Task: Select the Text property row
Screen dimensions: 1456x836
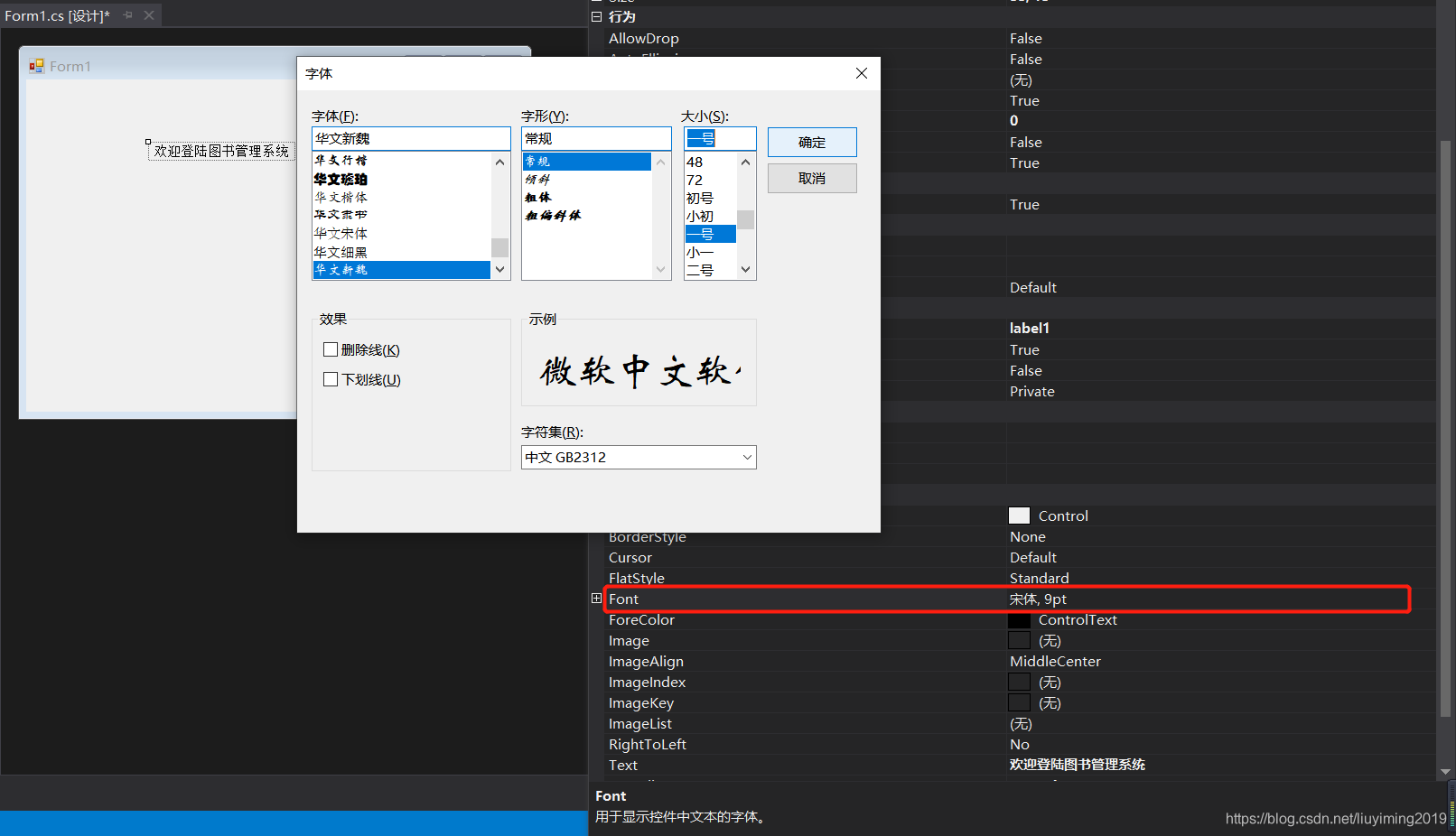Action: pos(1020,765)
